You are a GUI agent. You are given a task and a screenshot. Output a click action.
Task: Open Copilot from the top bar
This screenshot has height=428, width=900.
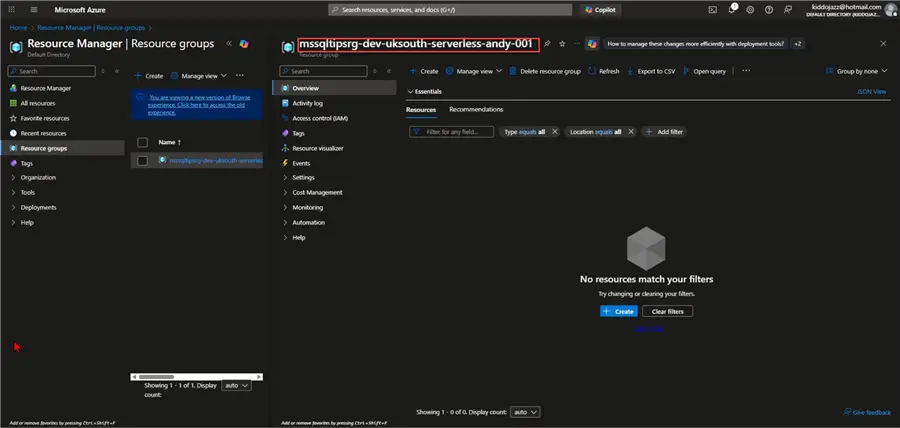tap(600, 10)
